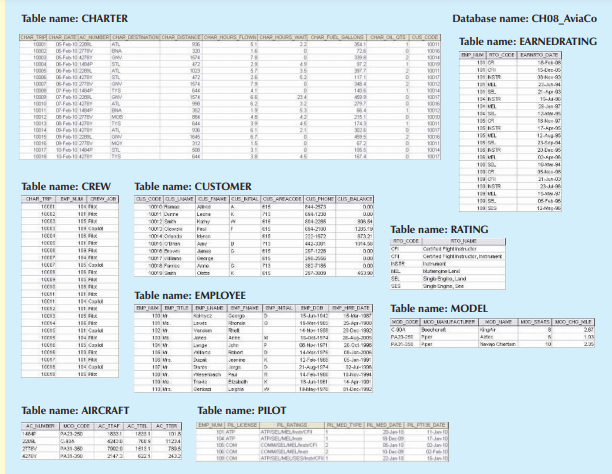
Task: Select the MOD_SEATS column header
Action: (535, 322)
